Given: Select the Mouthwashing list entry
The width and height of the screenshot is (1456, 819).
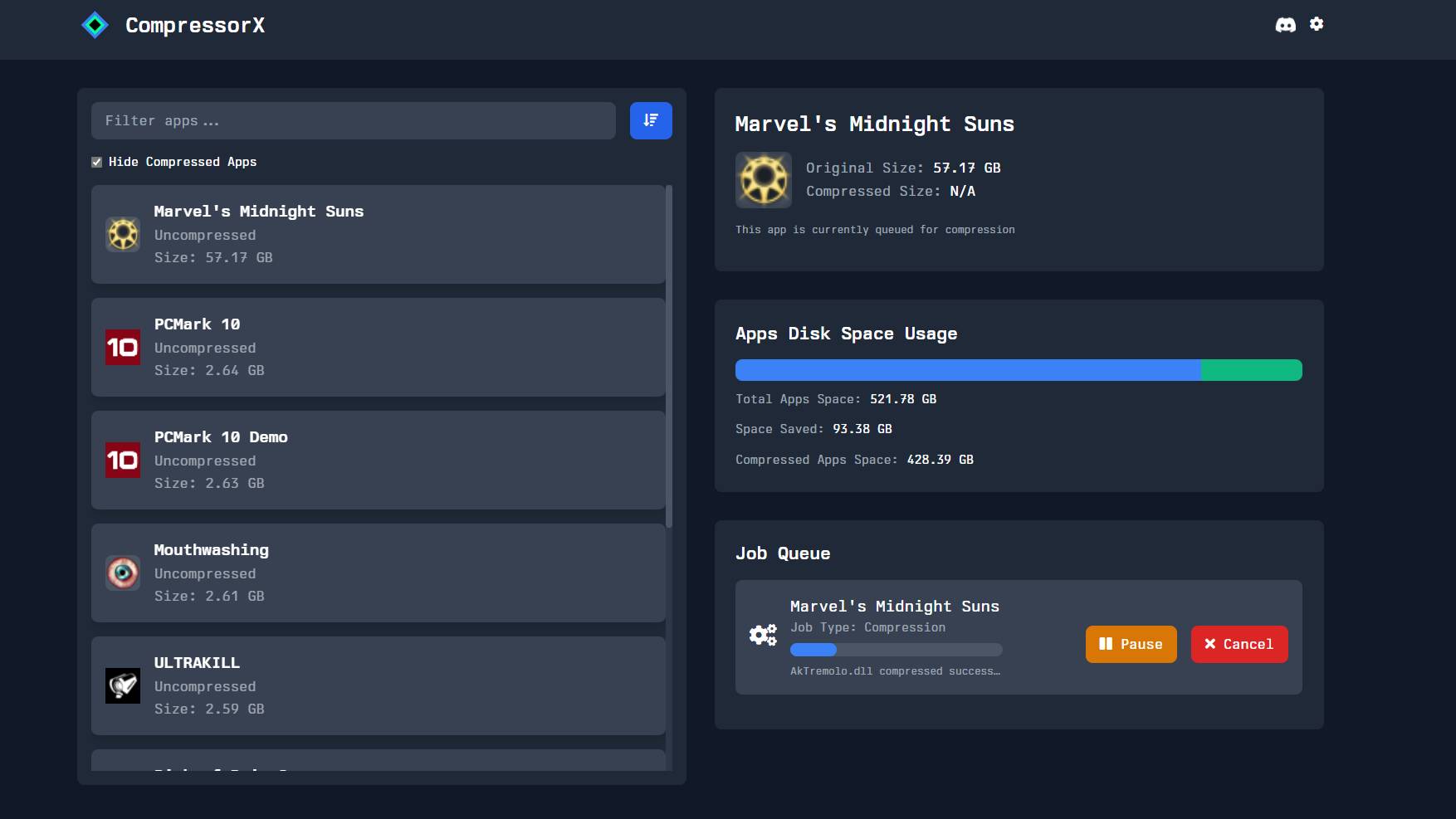Looking at the screenshot, I should tap(379, 573).
